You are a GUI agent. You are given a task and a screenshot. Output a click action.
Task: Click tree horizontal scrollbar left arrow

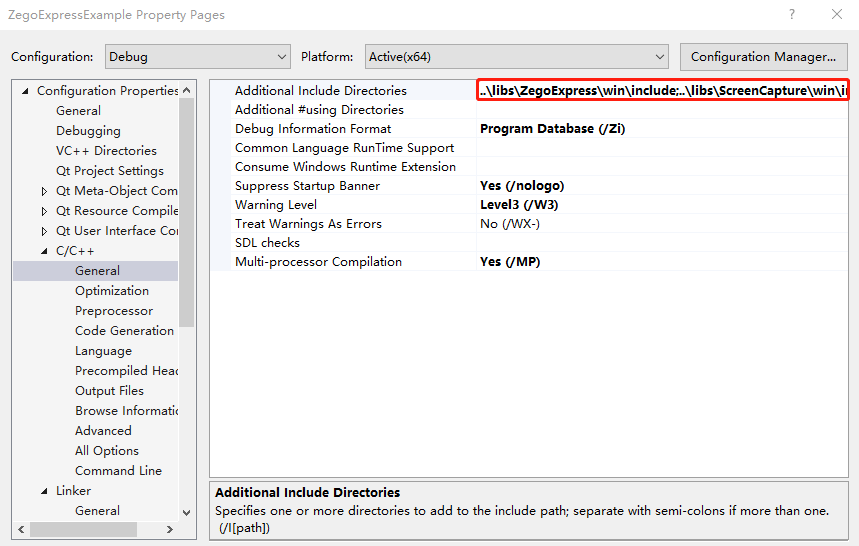21,530
